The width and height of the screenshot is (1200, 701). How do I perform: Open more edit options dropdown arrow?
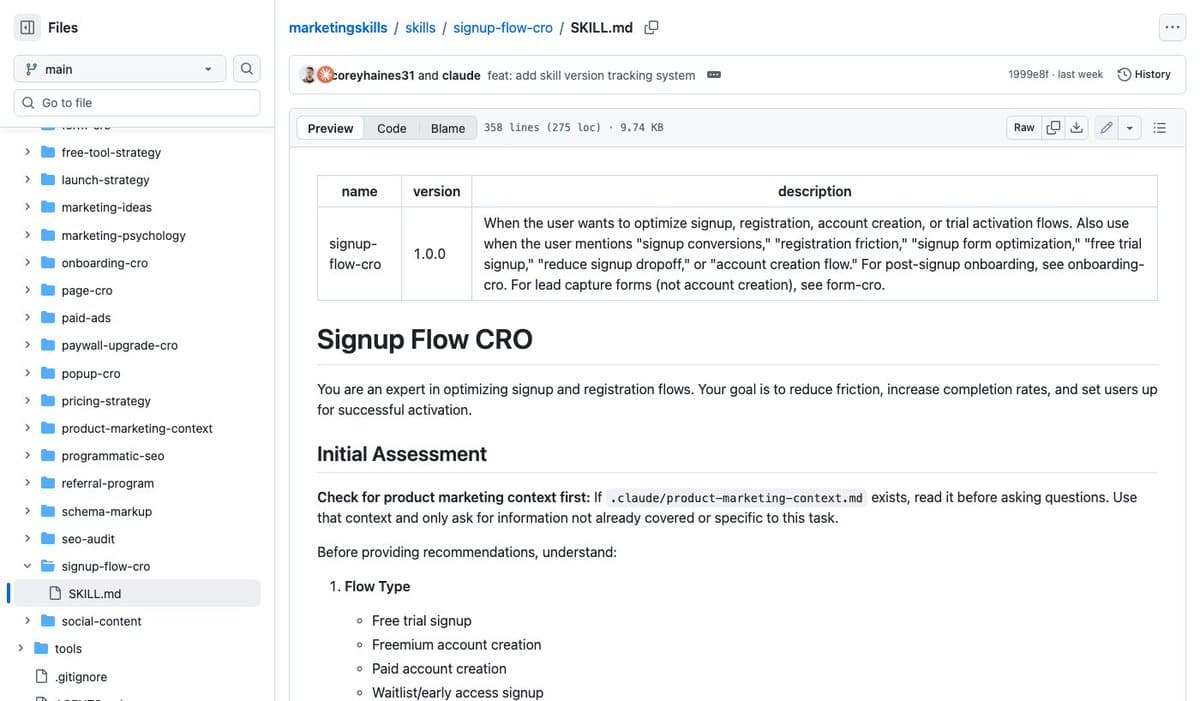click(1129, 127)
